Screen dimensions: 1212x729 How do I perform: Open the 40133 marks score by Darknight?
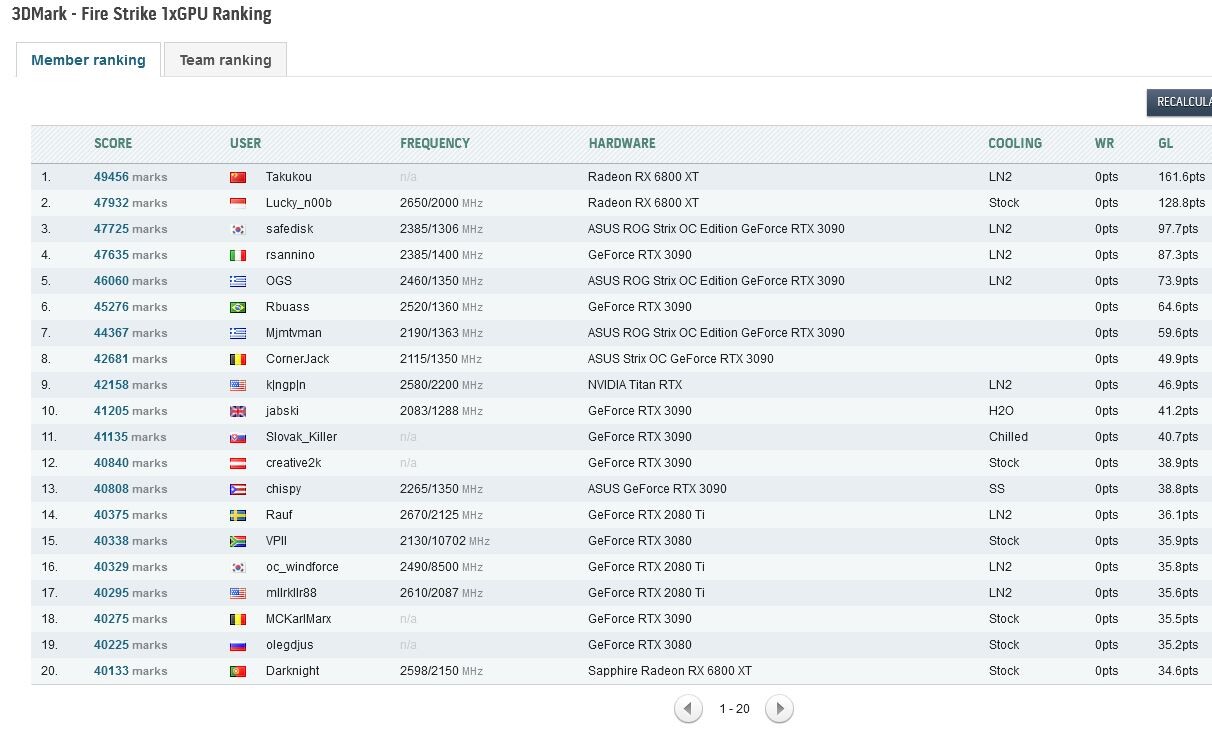(x=131, y=671)
